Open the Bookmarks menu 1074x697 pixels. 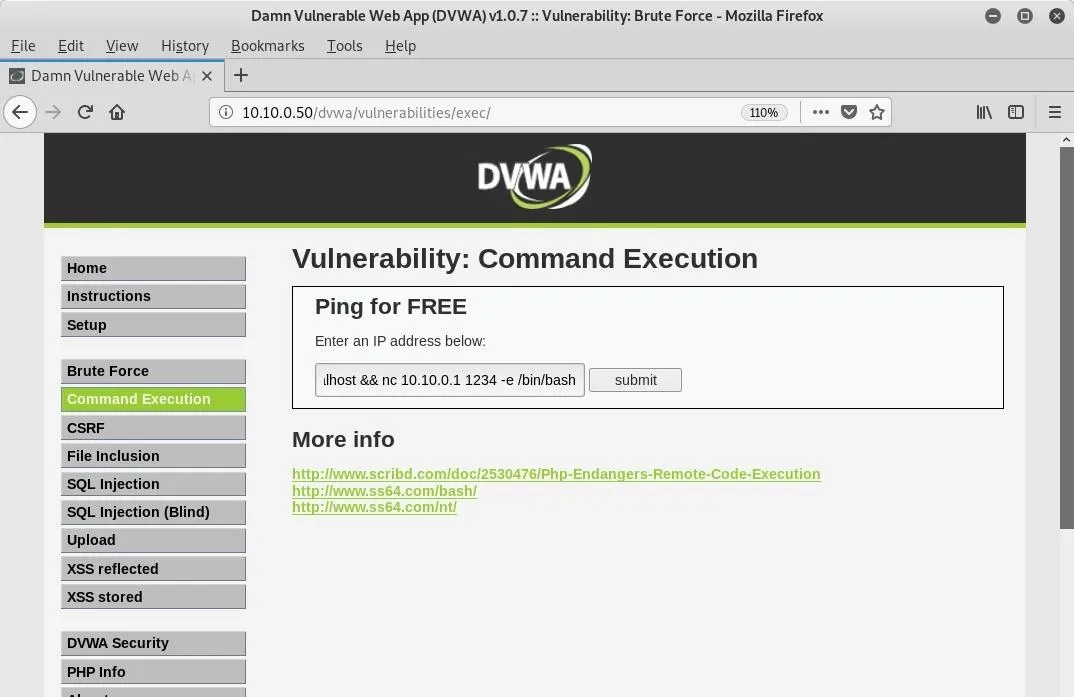[268, 46]
